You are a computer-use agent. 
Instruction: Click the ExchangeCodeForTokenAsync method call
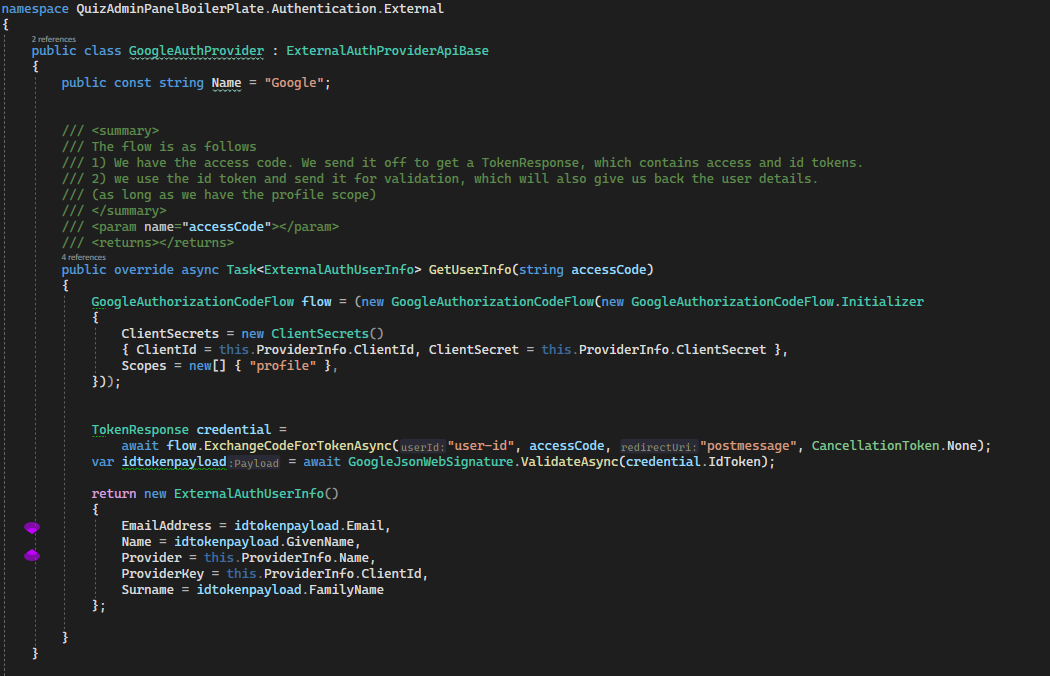click(x=298, y=446)
